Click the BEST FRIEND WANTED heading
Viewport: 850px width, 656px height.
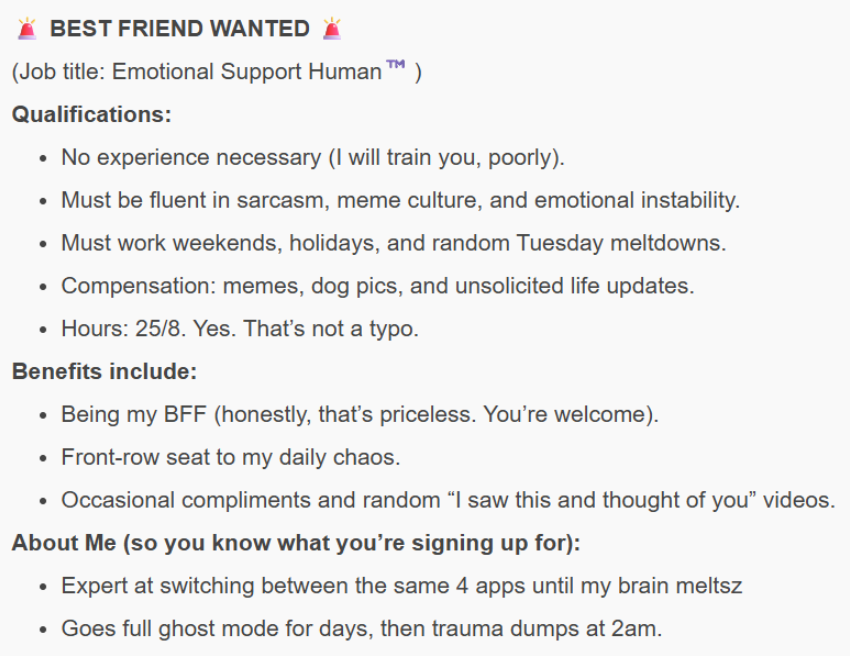coord(179,29)
